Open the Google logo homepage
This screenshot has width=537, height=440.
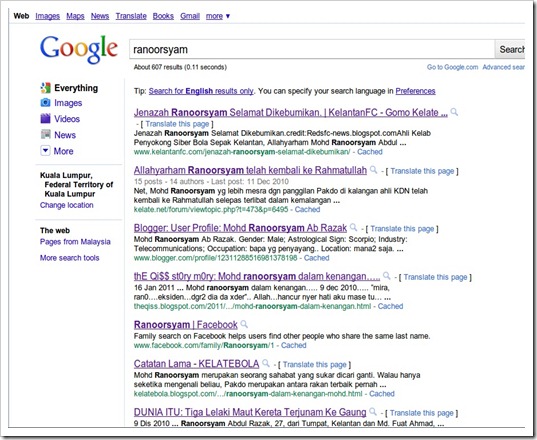coord(79,49)
